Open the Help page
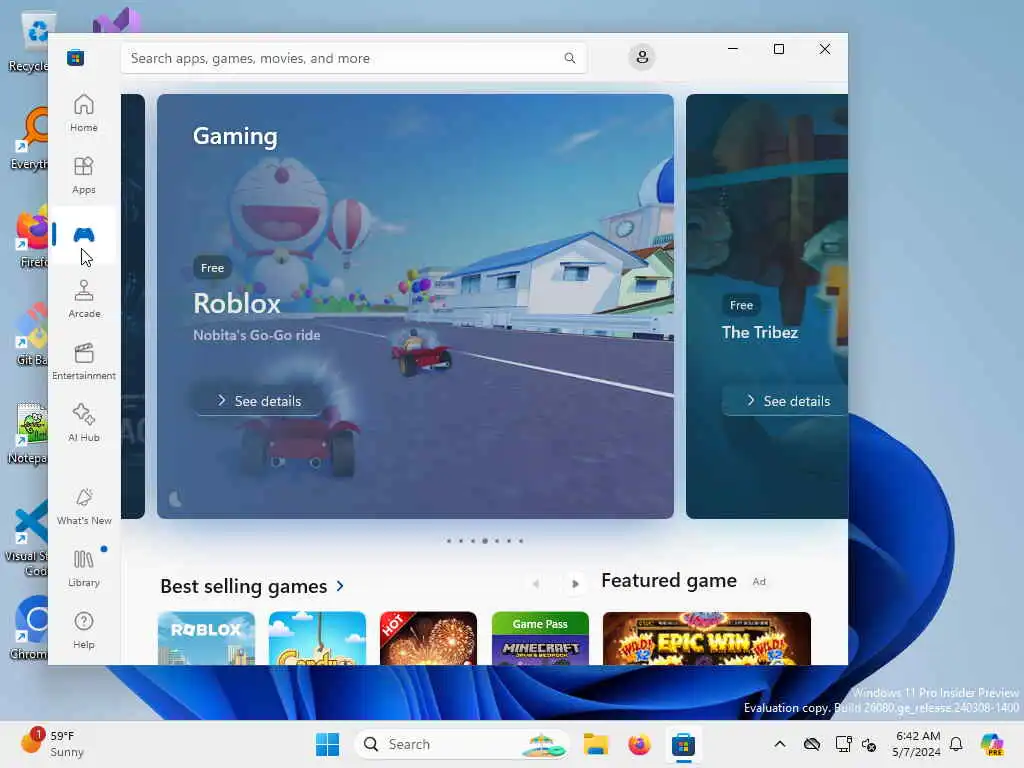 point(84,630)
